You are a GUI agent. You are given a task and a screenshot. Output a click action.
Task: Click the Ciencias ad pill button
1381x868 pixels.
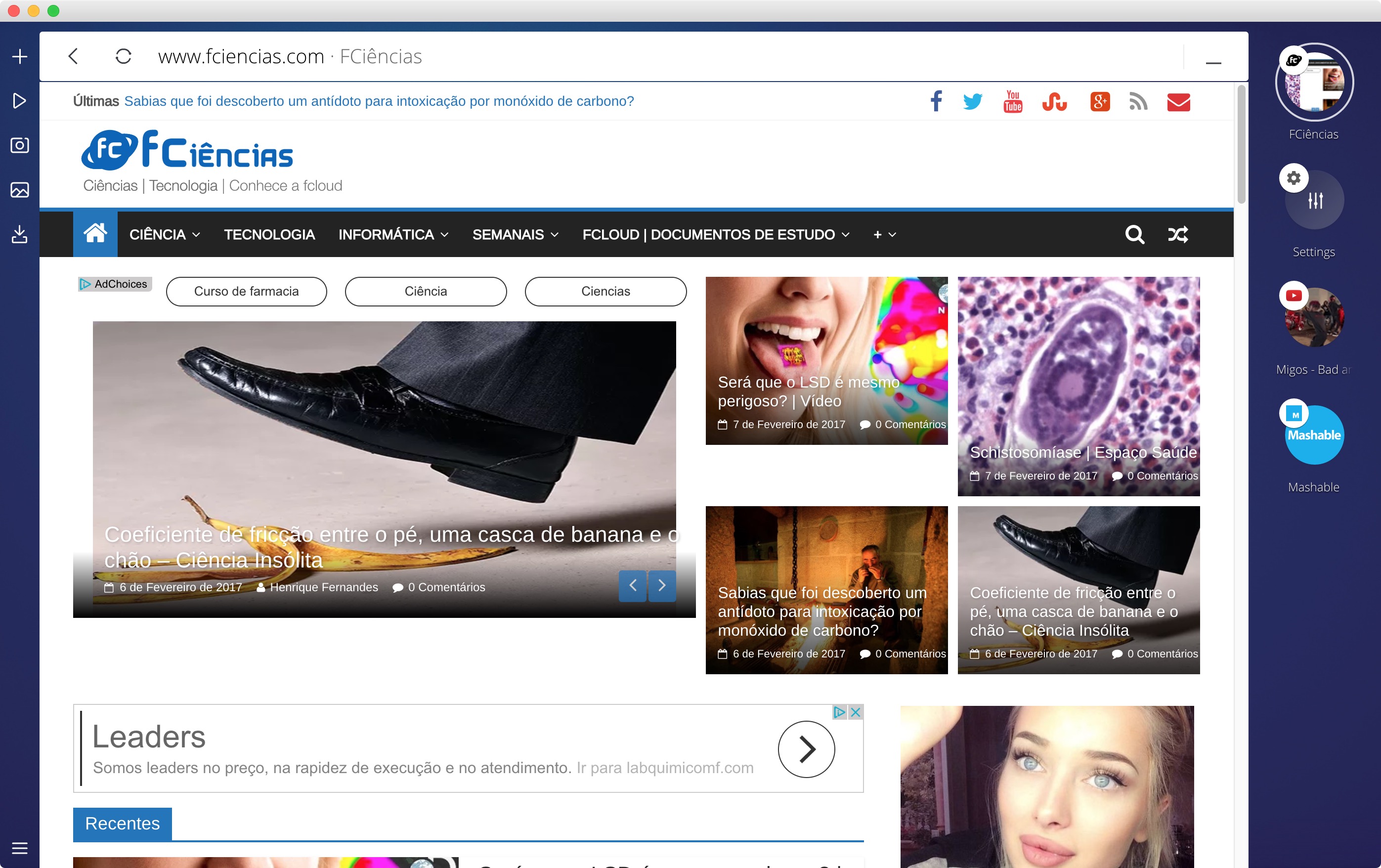[x=605, y=292]
